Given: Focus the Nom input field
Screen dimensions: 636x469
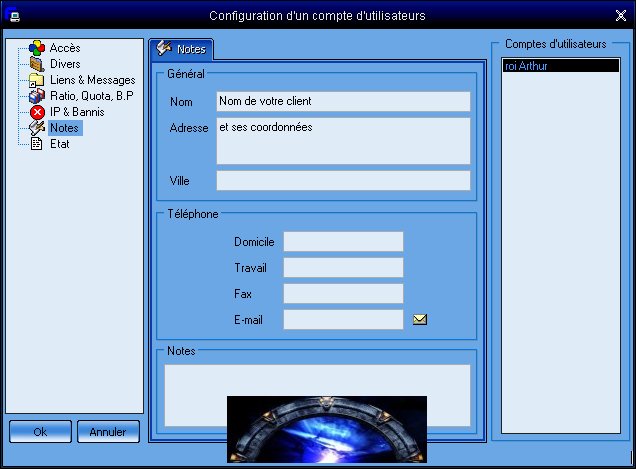Looking at the screenshot, I should [x=343, y=101].
